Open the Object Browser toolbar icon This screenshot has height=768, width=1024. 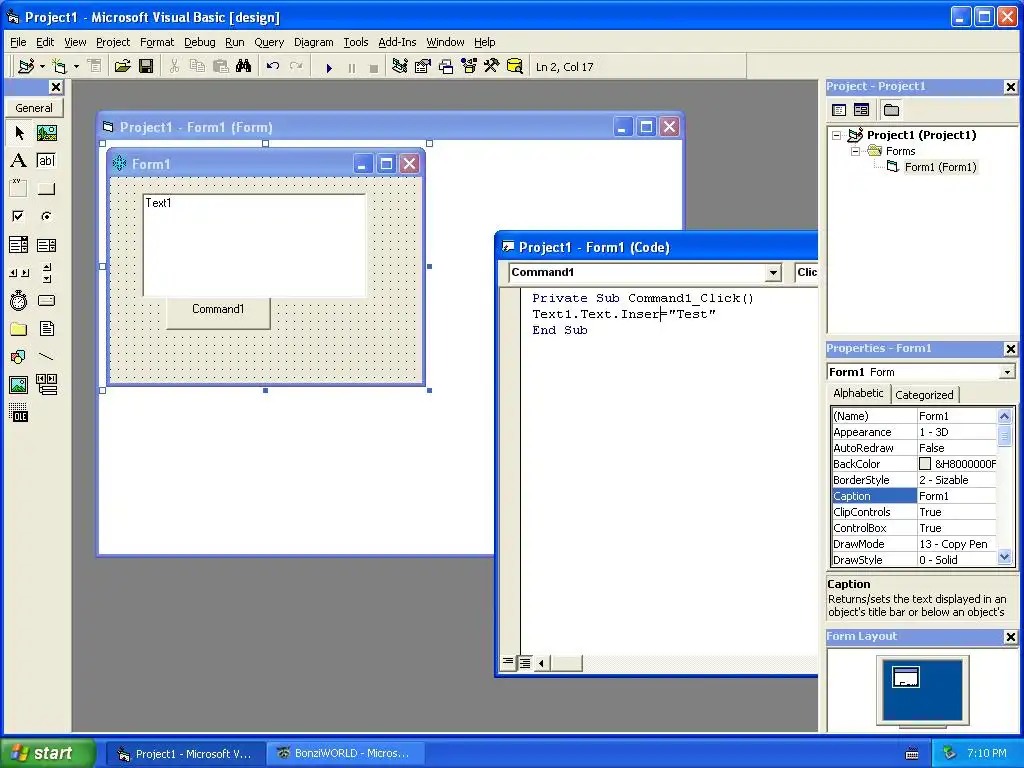coord(469,66)
